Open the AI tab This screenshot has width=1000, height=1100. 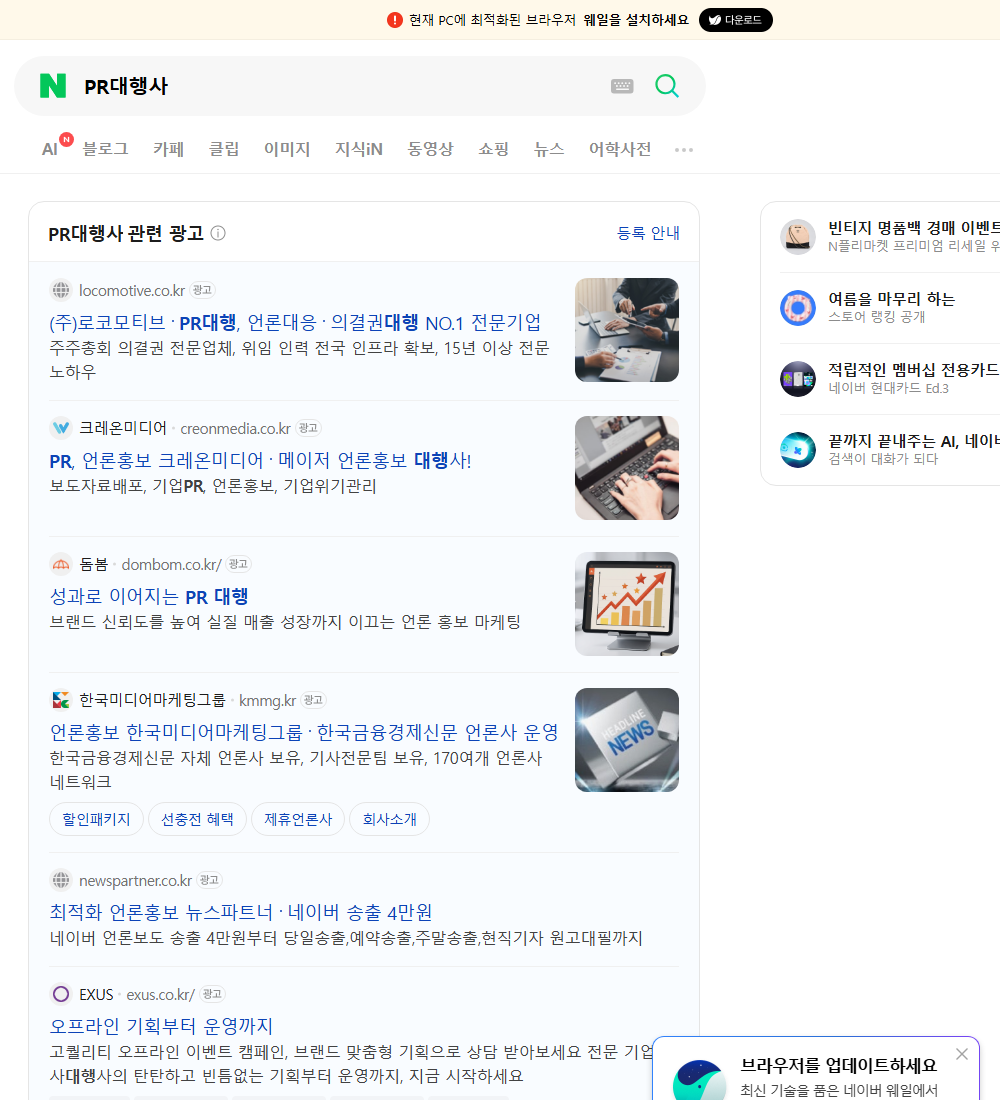[x=50, y=149]
